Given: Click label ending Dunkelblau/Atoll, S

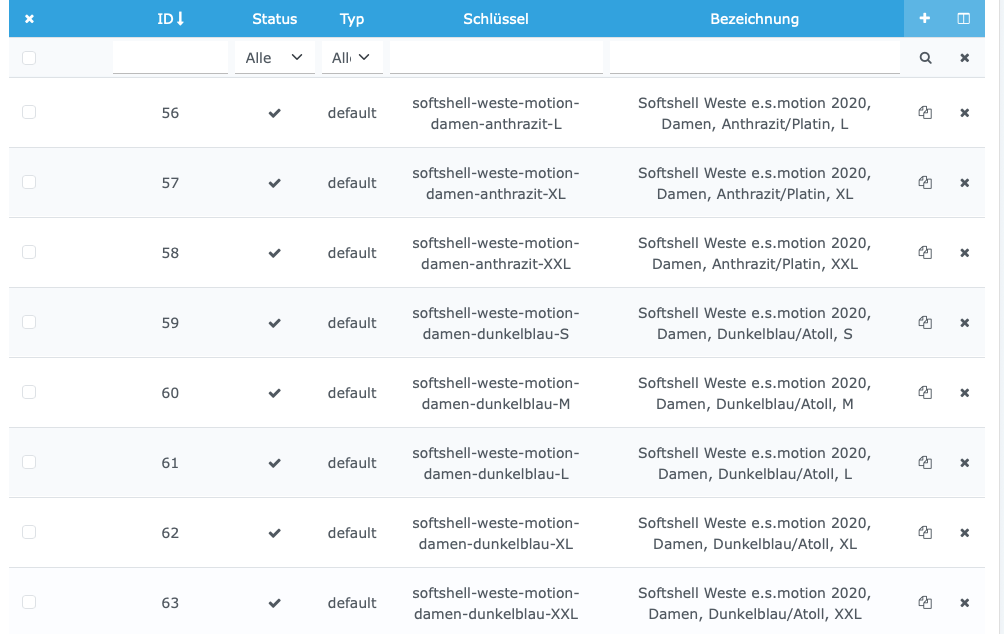Looking at the screenshot, I should click(x=755, y=323).
